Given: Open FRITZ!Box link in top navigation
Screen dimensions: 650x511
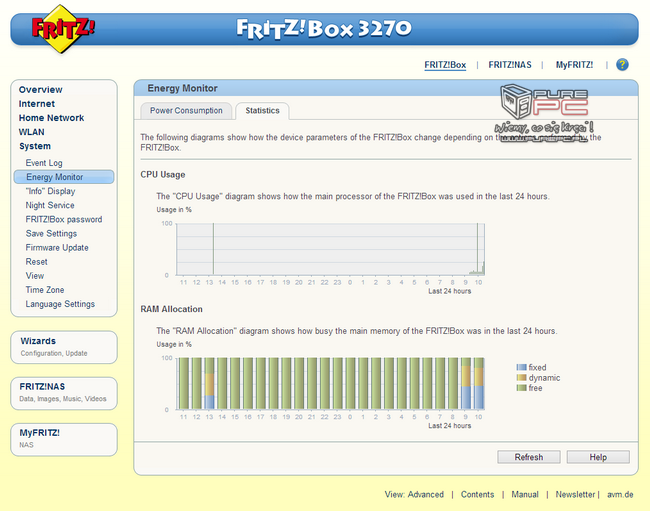Looking at the screenshot, I should click(x=445, y=65).
